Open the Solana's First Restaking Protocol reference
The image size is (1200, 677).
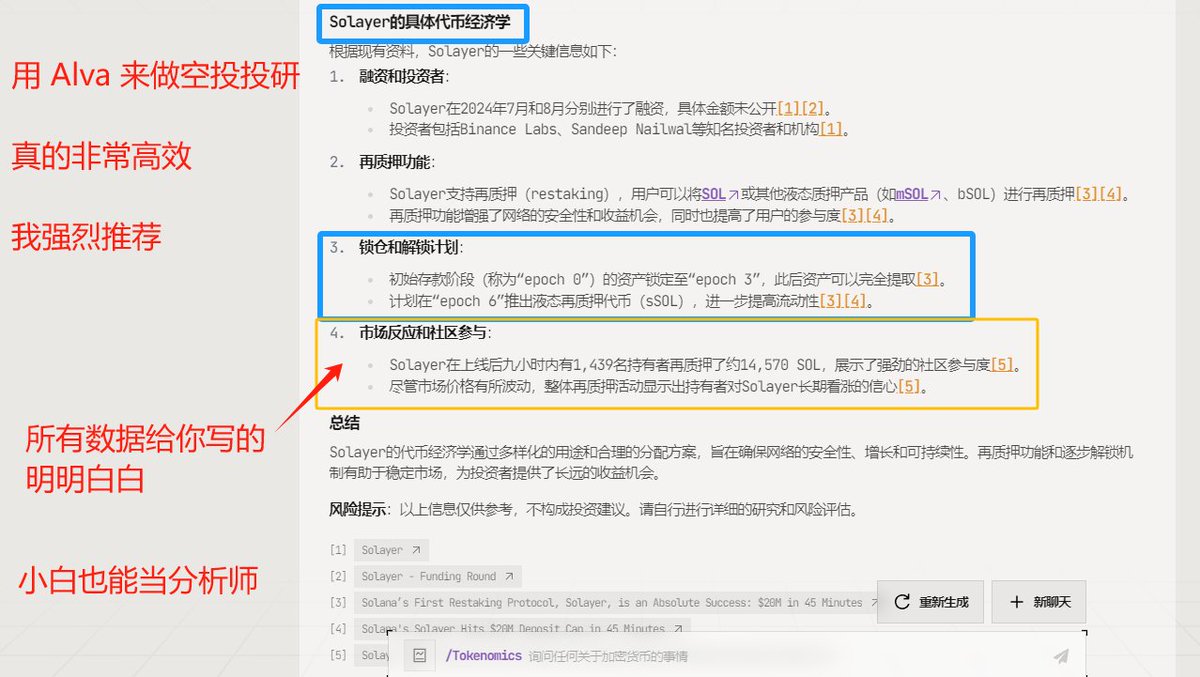click(x=618, y=603)
